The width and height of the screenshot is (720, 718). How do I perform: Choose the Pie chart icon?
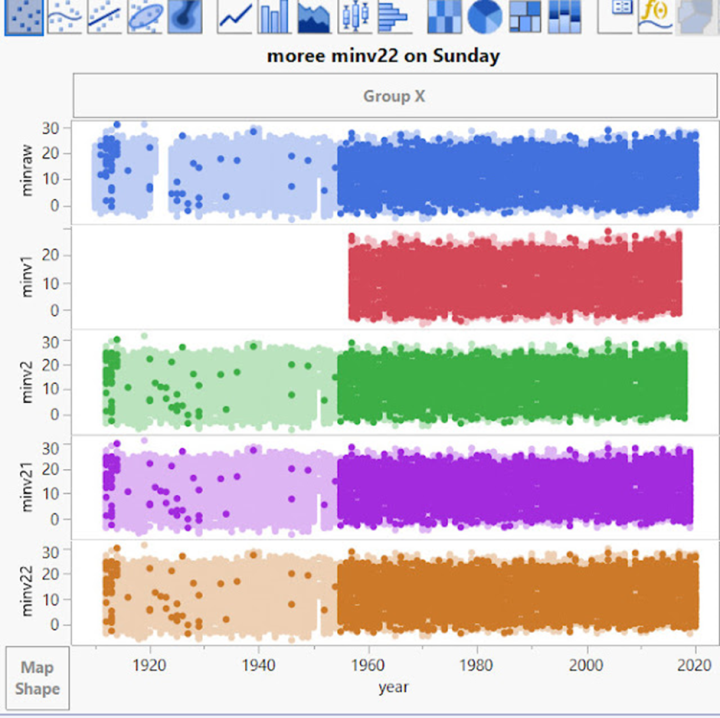coord(485,15)
